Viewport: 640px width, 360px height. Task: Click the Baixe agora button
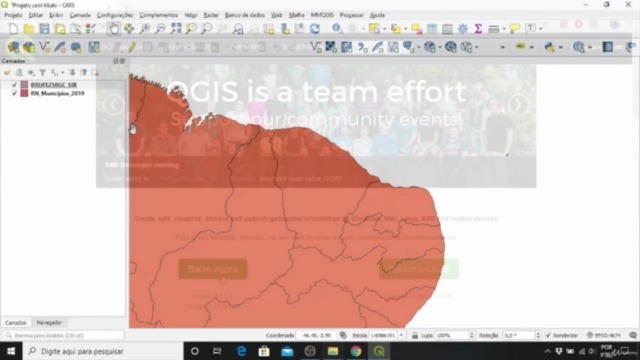(x=213, y=269)
